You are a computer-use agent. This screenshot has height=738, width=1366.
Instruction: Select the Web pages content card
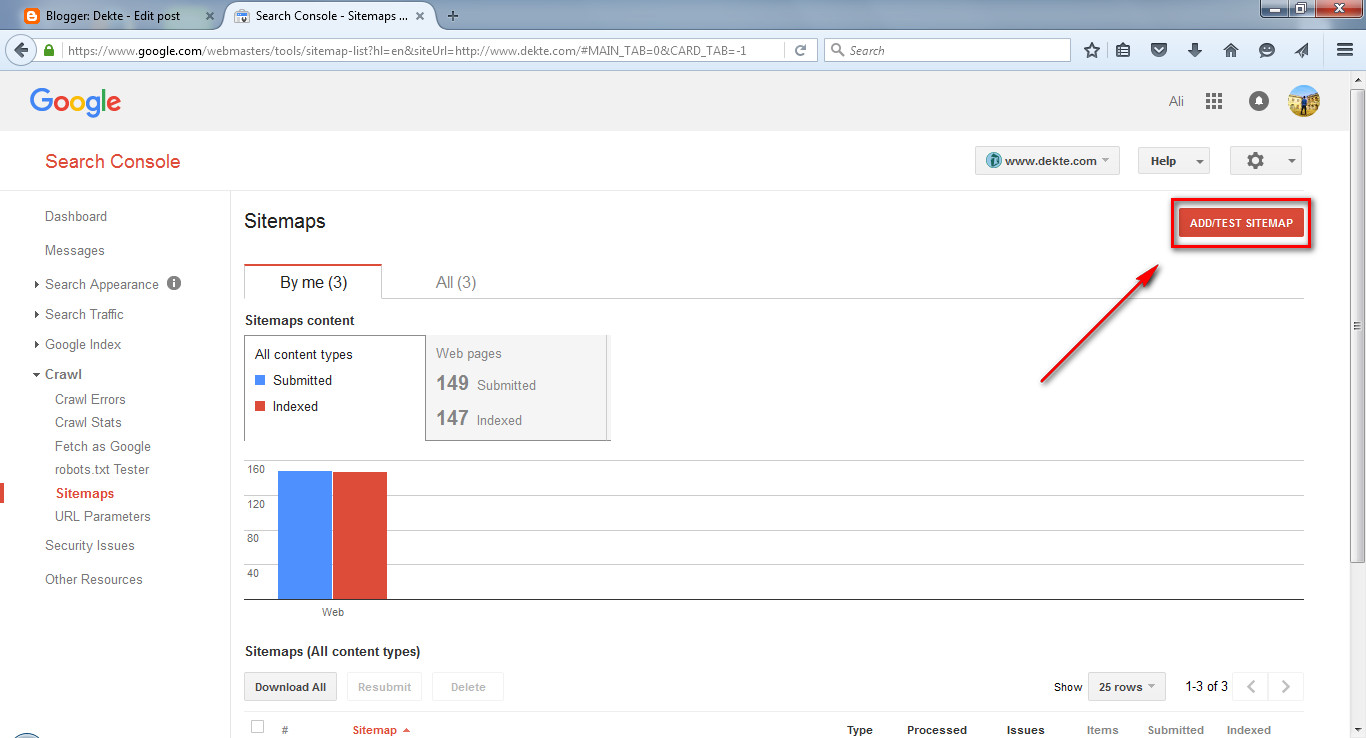click(x=516, y=388)
